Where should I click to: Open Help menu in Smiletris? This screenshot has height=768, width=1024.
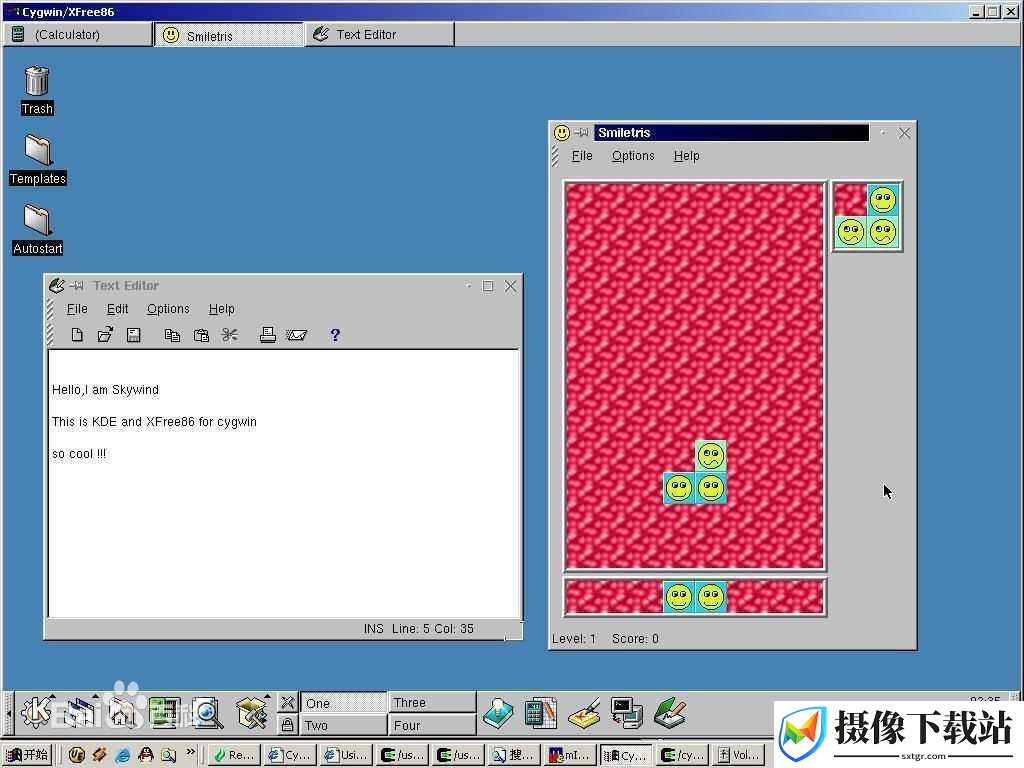click(x=686, y=156)
